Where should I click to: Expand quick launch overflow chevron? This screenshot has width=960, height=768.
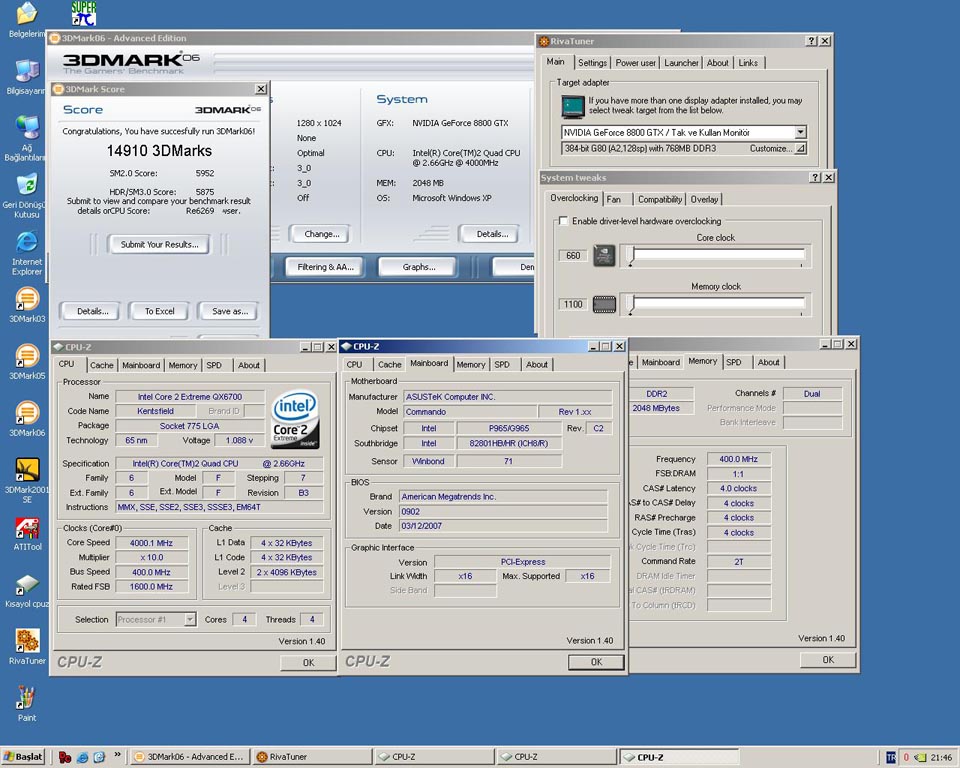[x=117, y=755]
